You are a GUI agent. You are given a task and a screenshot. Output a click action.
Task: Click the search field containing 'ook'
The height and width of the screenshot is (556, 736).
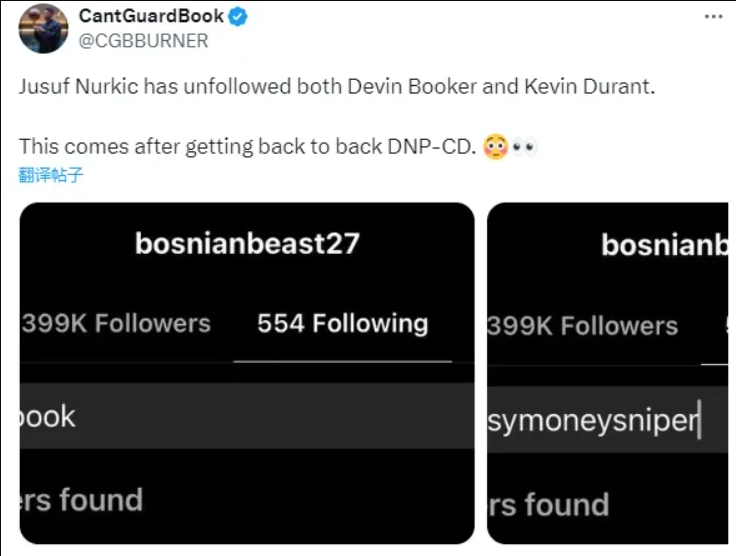click(247, 416)
